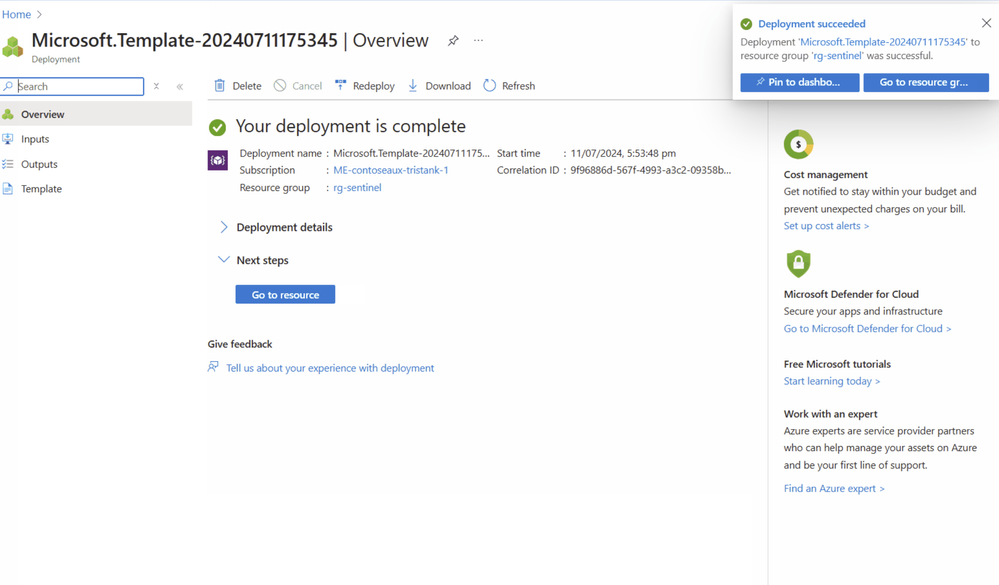The height and width of the screenshot is (585, 999).
Task: Click 'rg-sentinel' link in the notification
Action: 837,55
